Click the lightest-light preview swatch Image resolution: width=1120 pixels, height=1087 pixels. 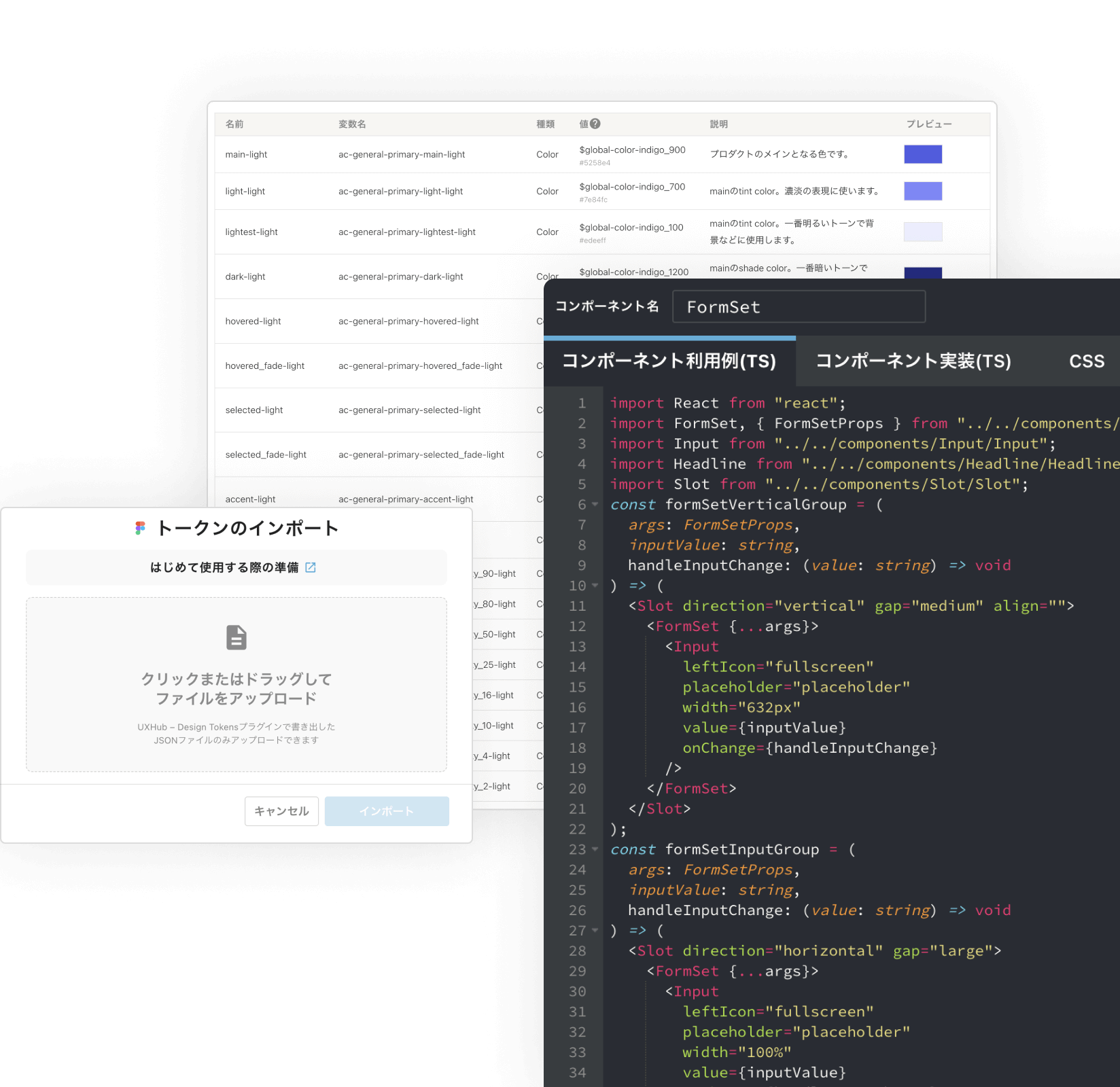(x=922, y=232)
